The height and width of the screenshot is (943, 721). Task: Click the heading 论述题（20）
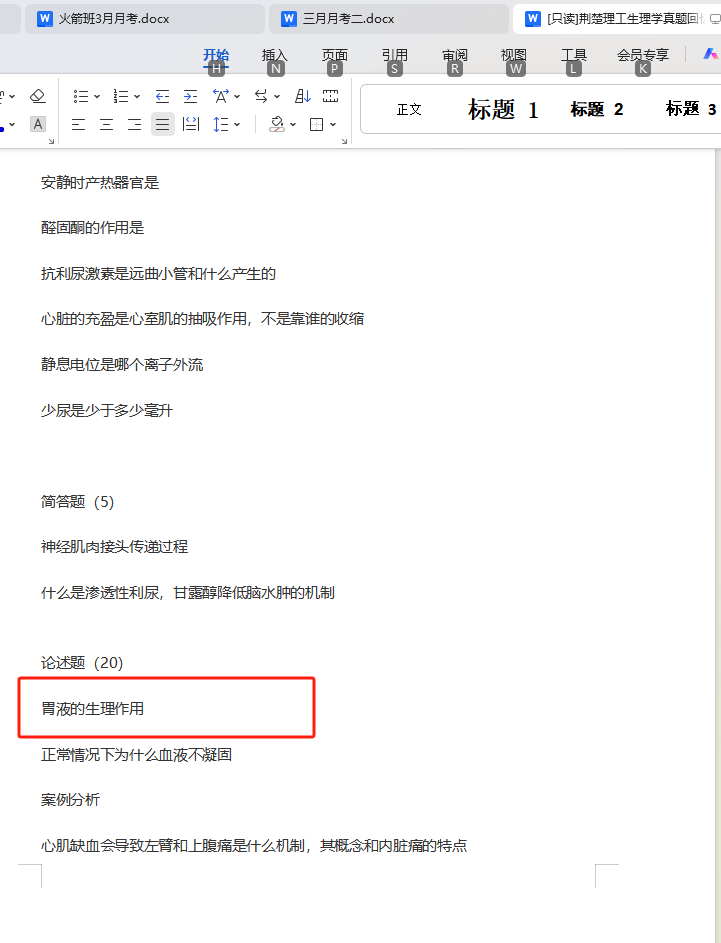pos(82,663)
